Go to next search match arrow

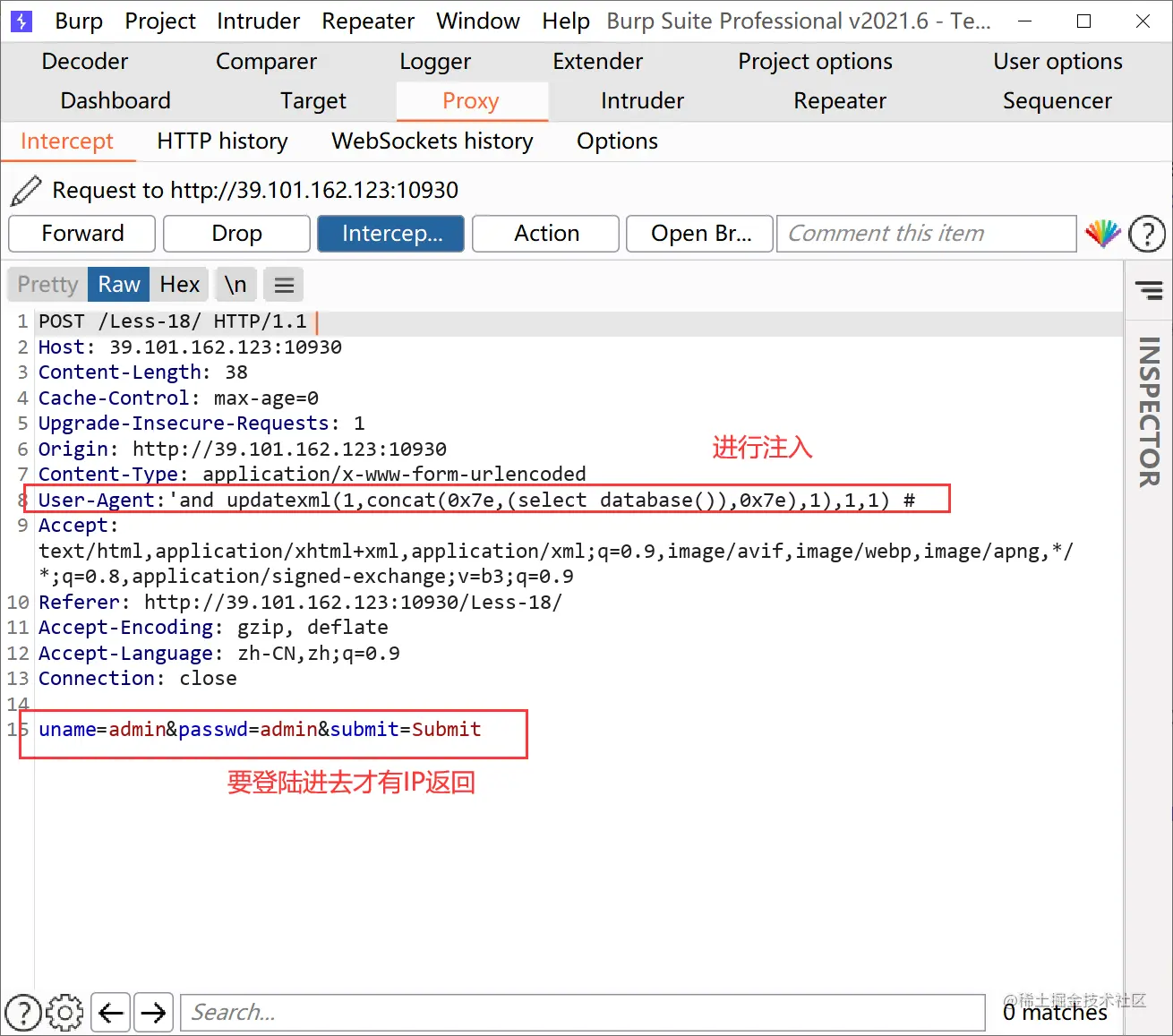tap(154, 1013)
